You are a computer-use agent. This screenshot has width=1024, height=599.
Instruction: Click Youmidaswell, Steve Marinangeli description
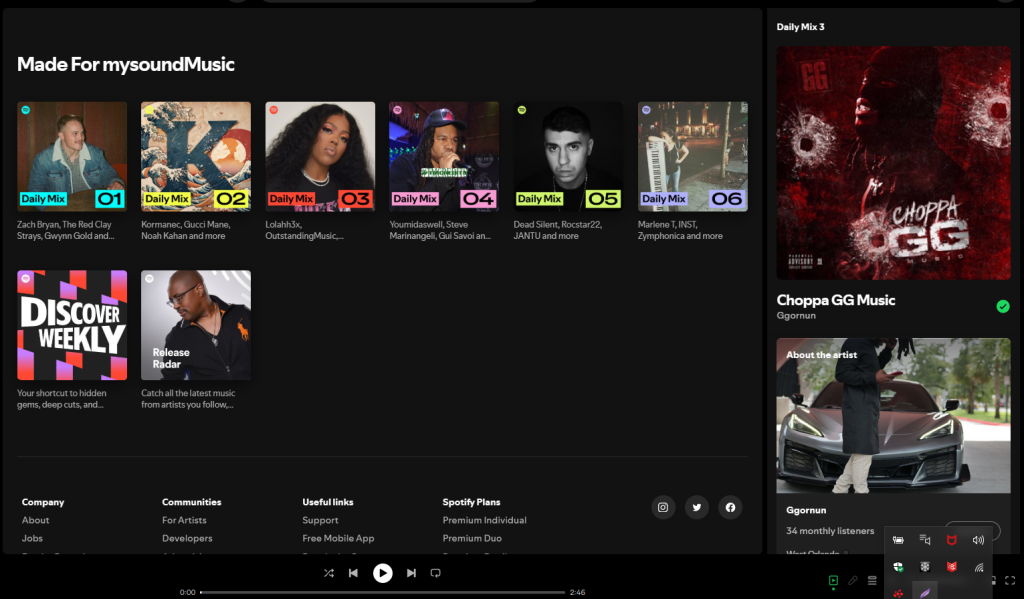click(x=440, y=230)
